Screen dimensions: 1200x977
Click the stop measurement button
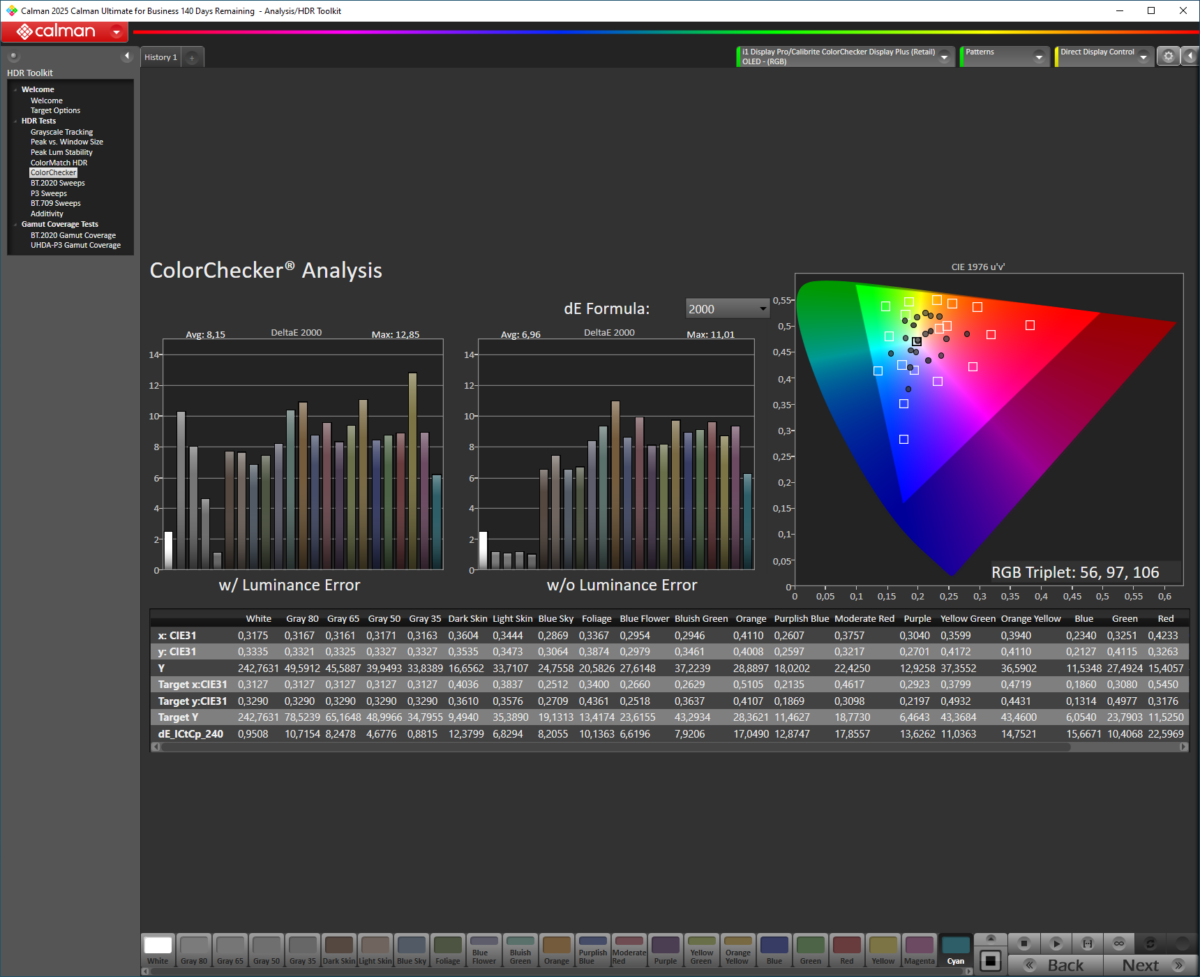[1023, 943]
